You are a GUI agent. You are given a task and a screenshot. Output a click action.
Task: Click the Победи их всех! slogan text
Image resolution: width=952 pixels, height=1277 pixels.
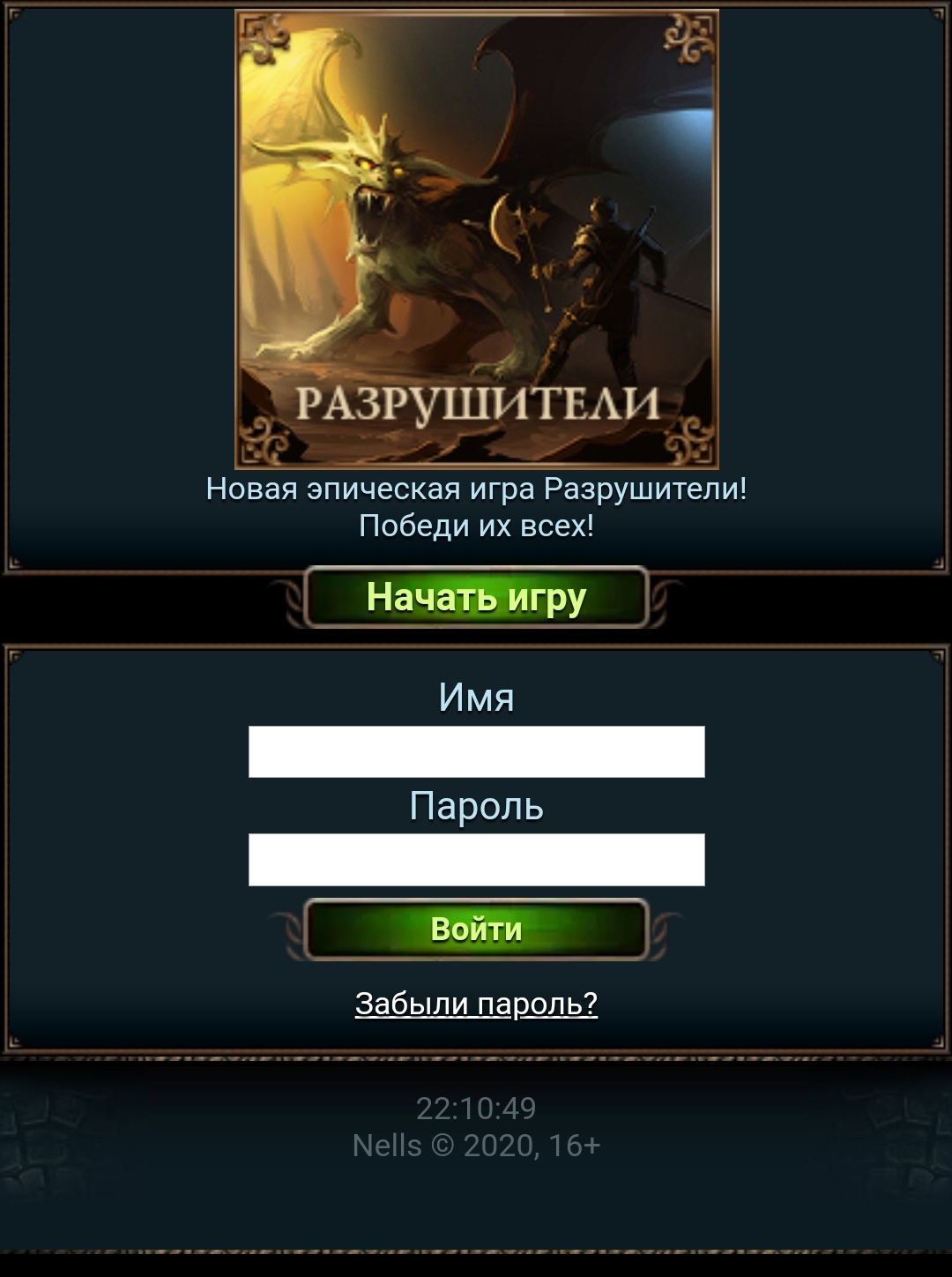(476, 526)
